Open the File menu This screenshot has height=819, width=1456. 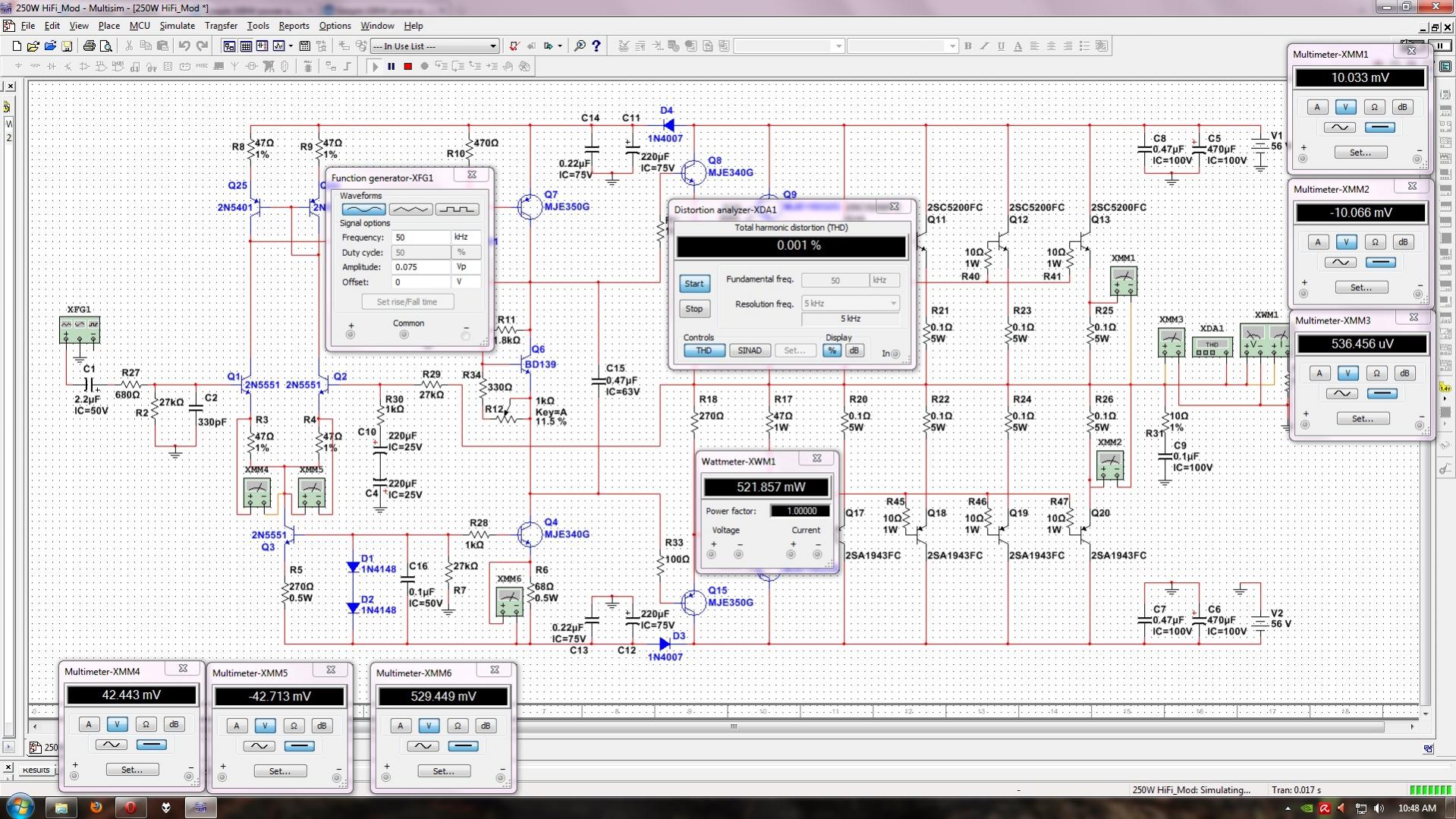(x=28, y=26)
